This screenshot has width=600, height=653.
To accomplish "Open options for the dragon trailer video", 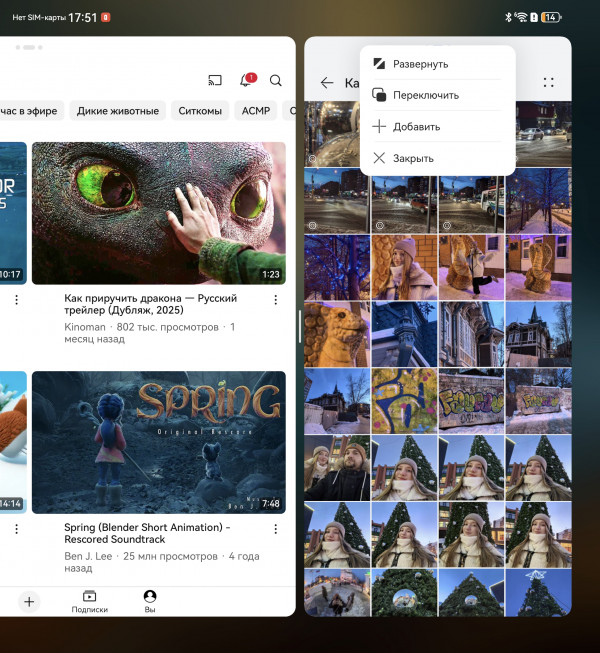I will click(276, 300).
